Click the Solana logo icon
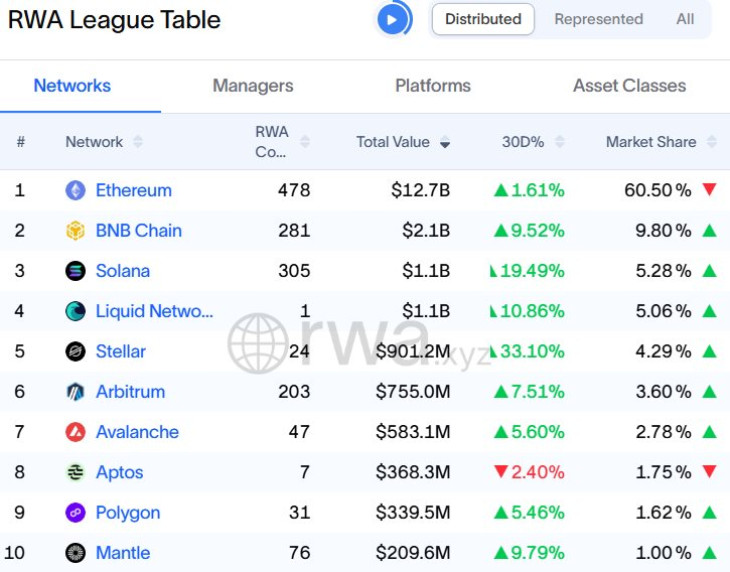Viewport: 730px width, 572px height. pyautogui.click(x=76, y=271)
